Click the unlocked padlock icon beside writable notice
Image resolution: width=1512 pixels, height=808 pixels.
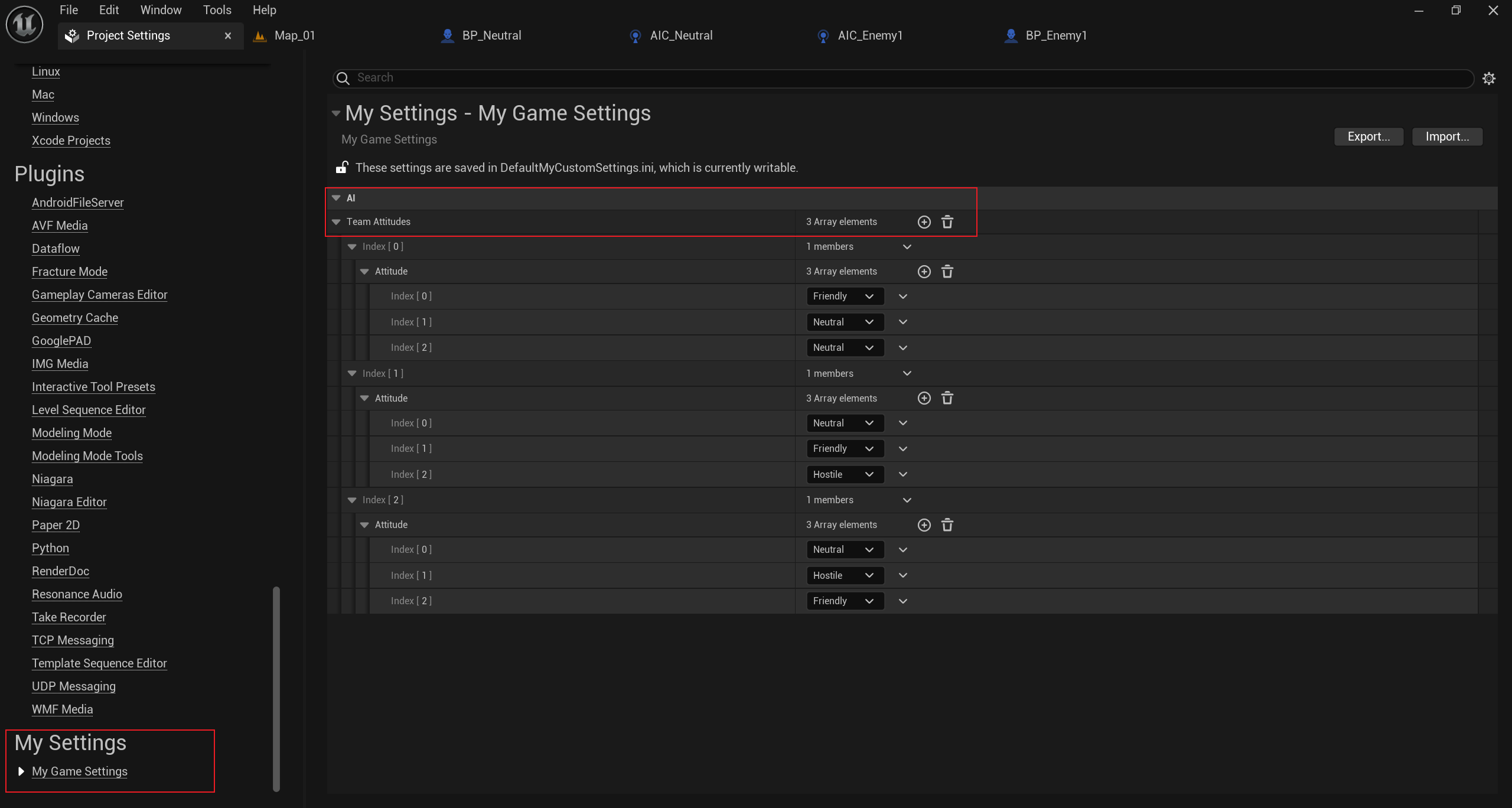342,168
